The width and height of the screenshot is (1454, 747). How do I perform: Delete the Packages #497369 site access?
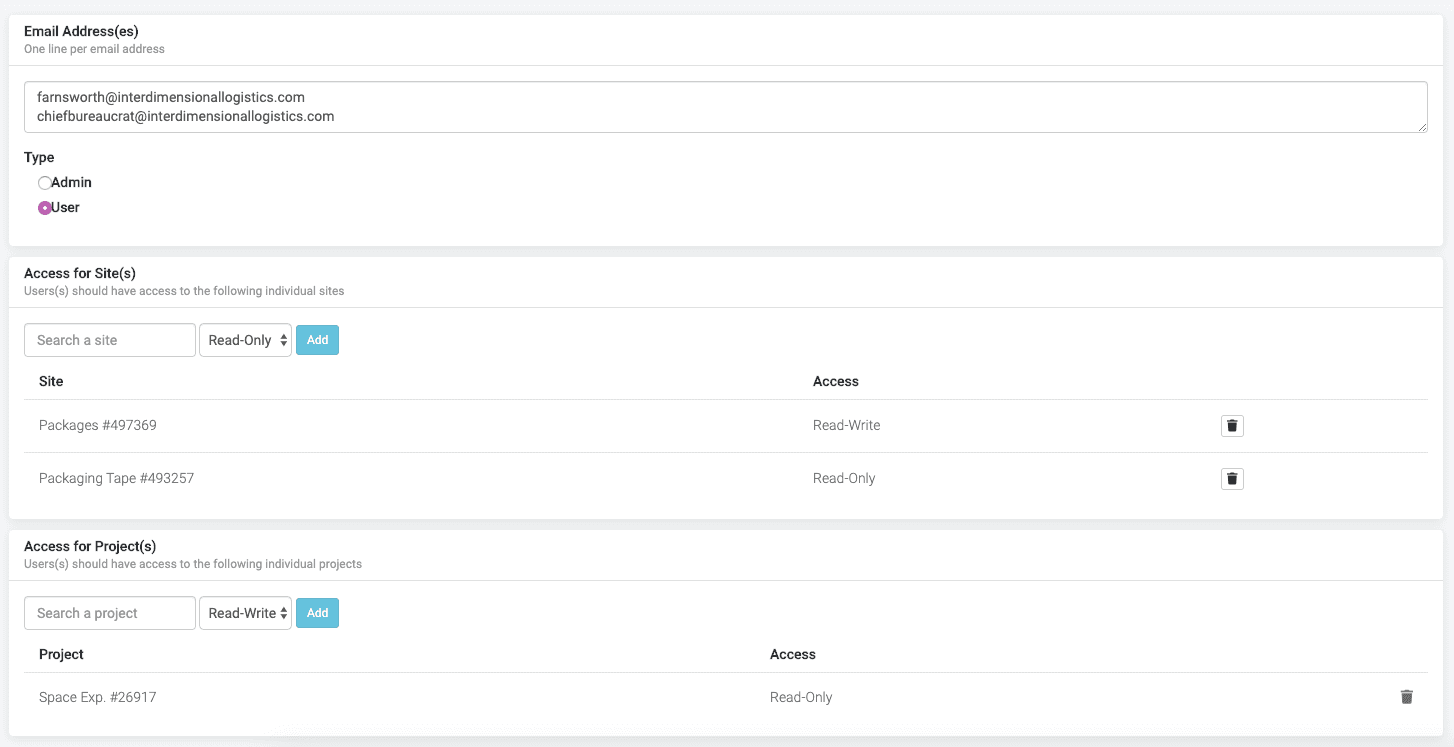(1232, 426)
